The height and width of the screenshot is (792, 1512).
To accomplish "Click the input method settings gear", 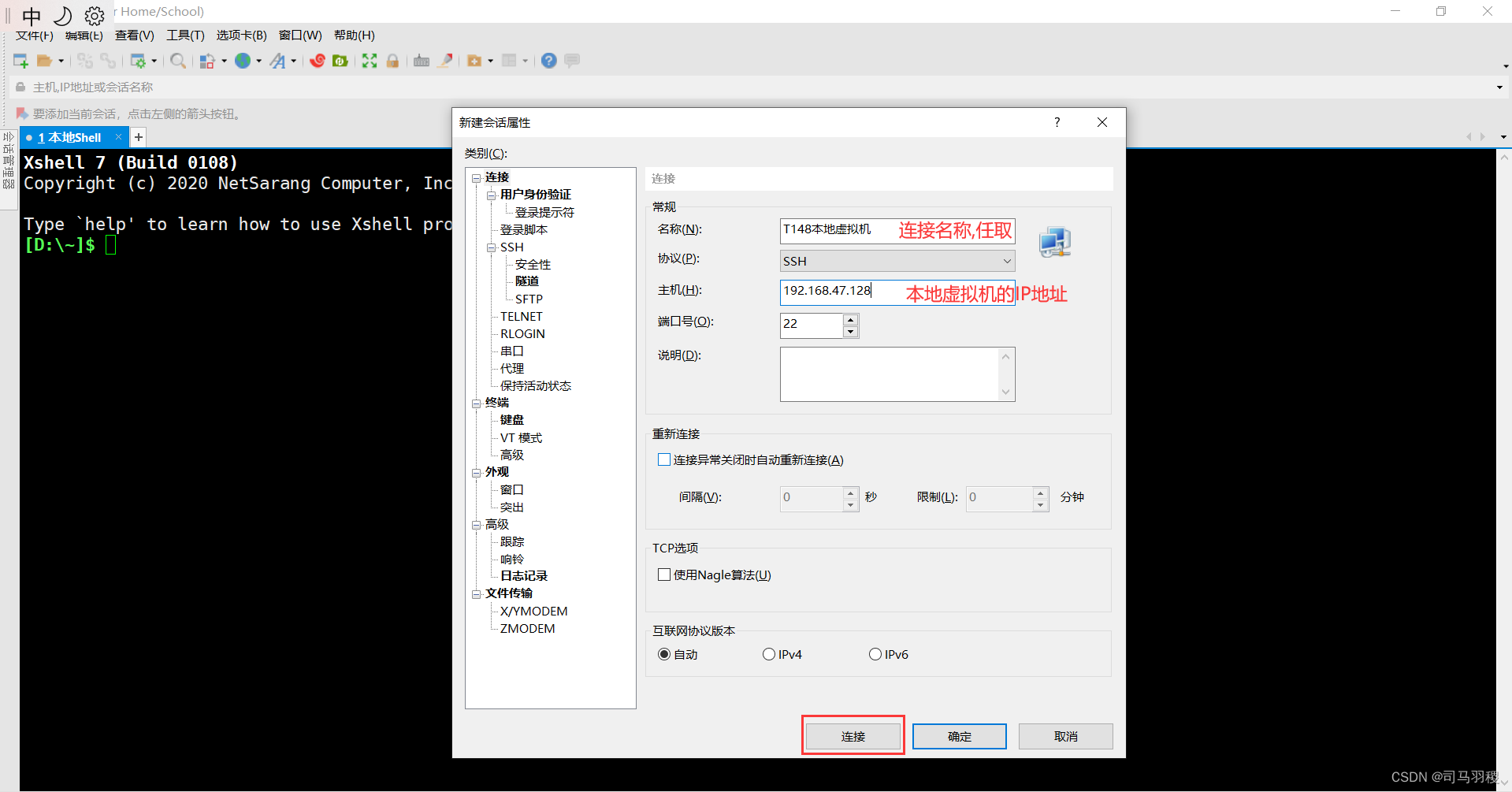I will (x=95, y=16).
